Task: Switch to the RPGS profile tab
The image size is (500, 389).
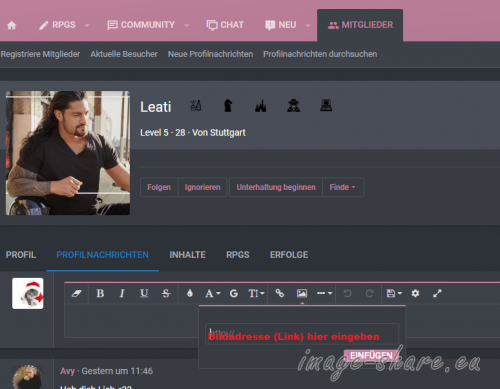Action: 238,255
